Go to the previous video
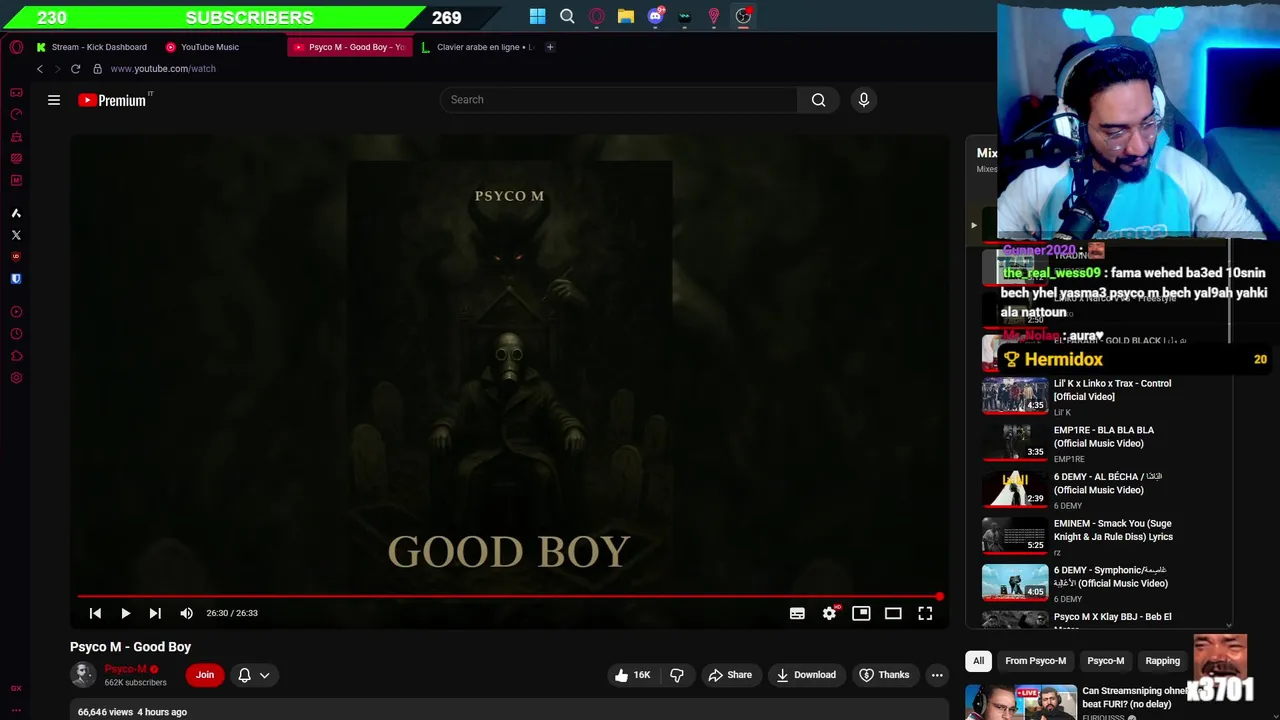Image resolution: width=1280 pixels, height=720 pixels. [95, 613]
